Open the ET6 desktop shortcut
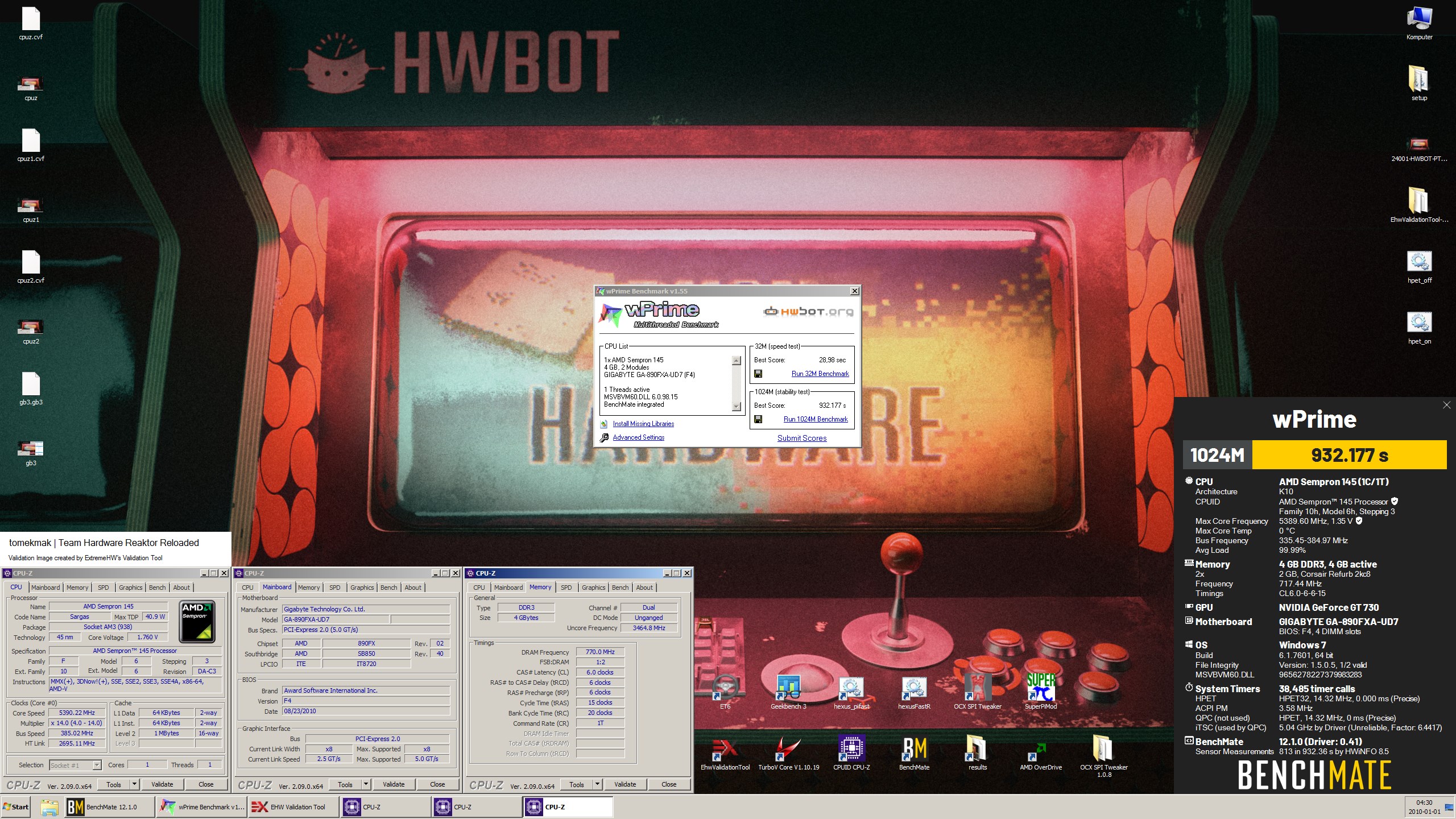This screenshot has height=819, width=1456. [x=725, y=692]
